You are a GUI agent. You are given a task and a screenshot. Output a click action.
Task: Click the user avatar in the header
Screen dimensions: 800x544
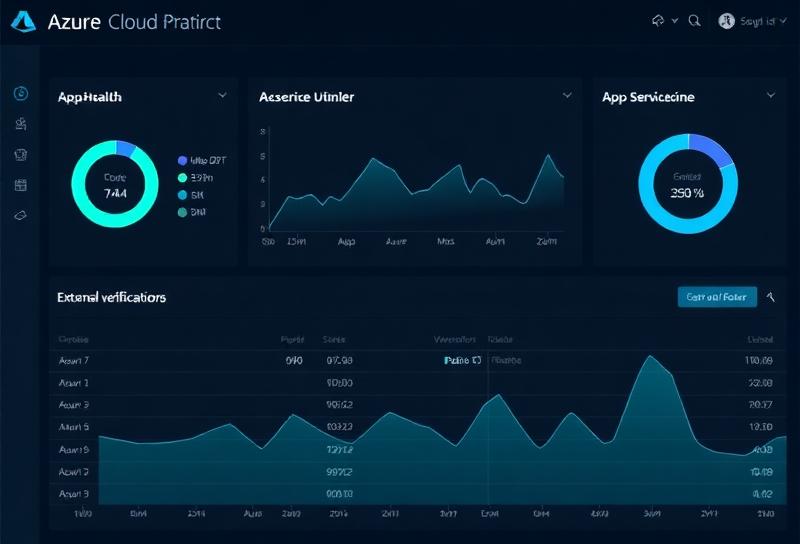pos(727,20)
